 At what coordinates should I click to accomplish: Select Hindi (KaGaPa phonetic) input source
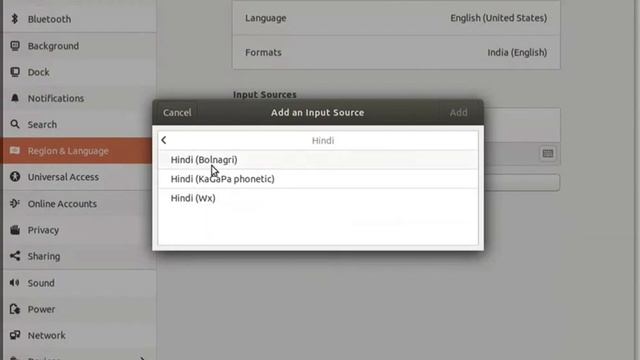[318, 179]
